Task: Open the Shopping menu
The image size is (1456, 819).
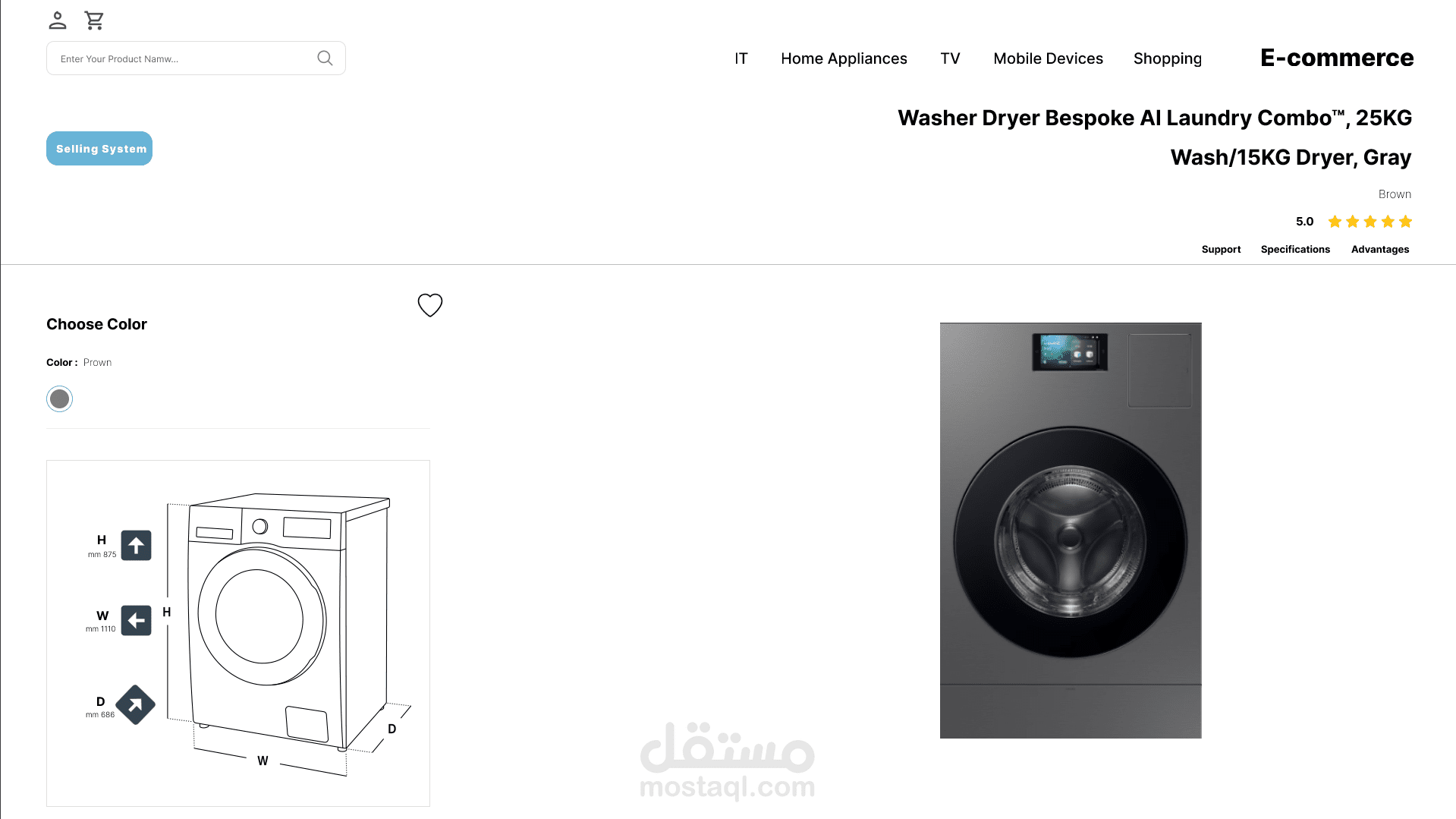Action: [1167, 58]
